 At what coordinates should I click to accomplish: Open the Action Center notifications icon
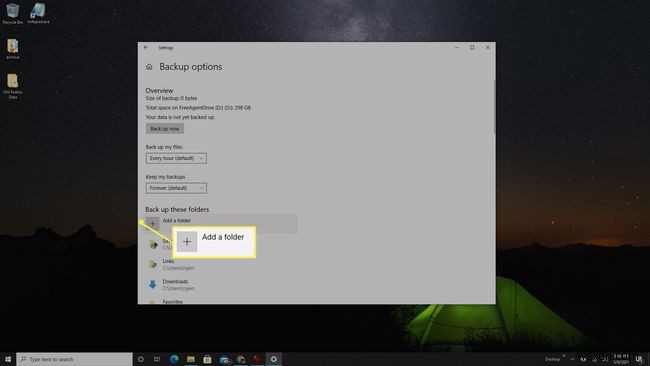coord(639,359)
